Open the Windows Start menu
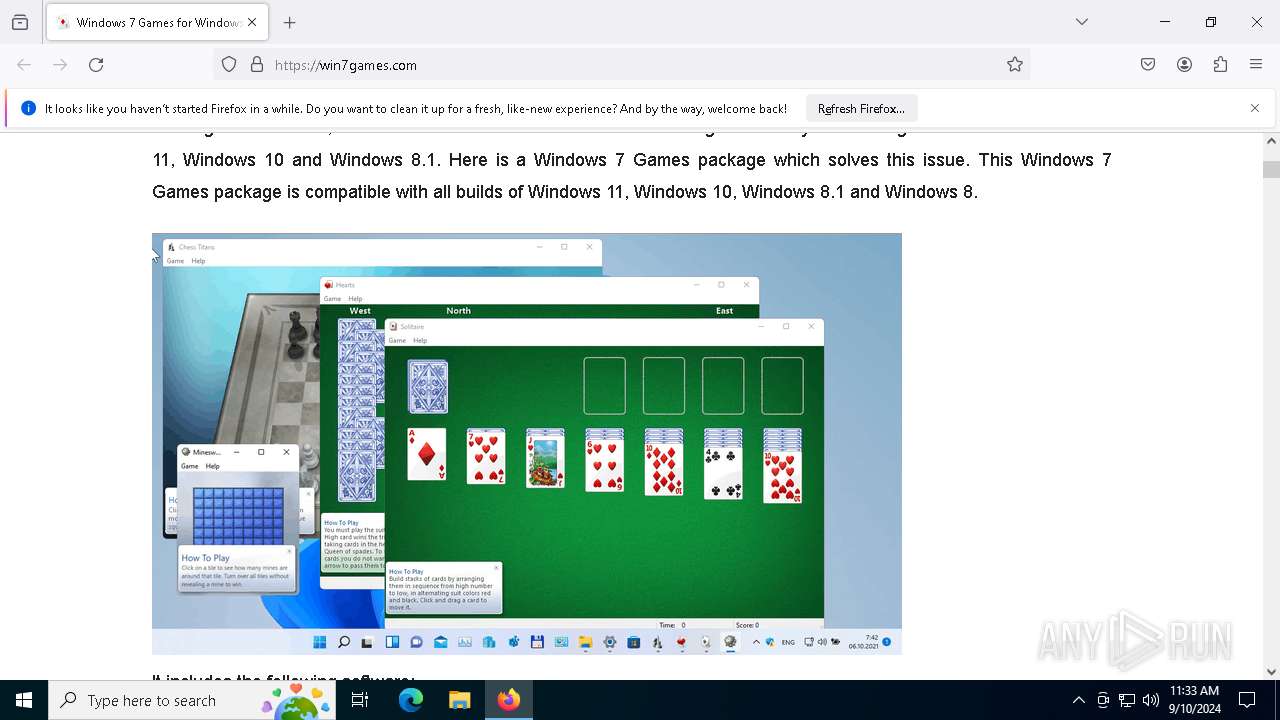The width and height of the screenshot is (1280, 720). coord(24,700)
